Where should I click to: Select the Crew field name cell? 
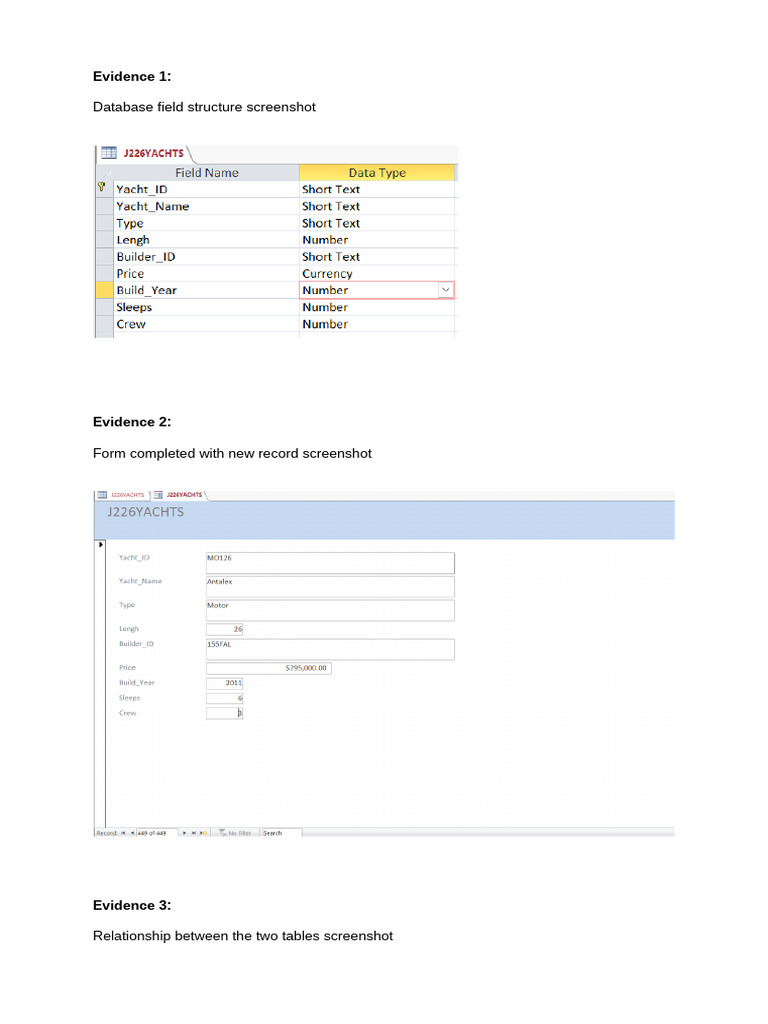206,325
